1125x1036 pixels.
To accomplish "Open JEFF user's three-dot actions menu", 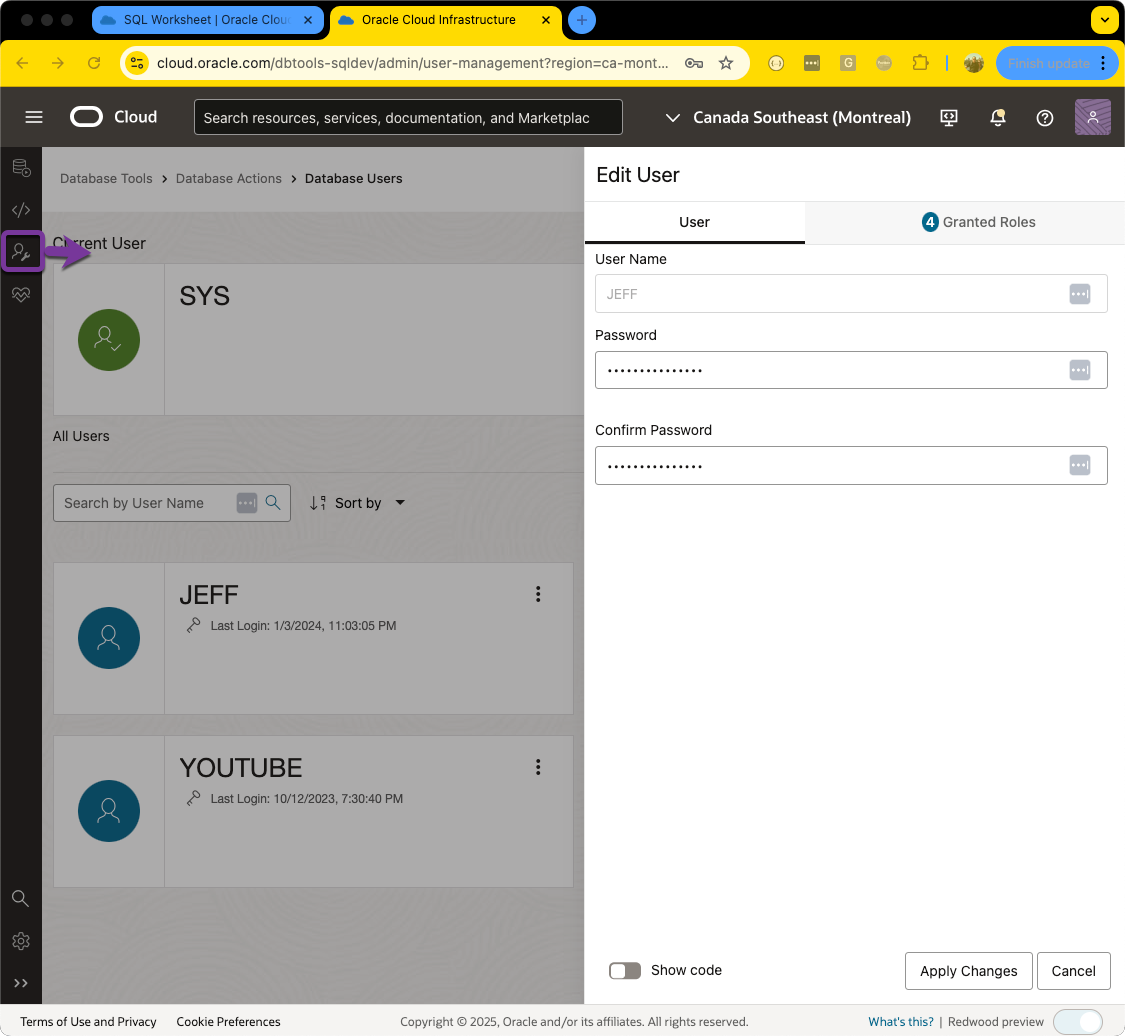I will click(538, 595).
